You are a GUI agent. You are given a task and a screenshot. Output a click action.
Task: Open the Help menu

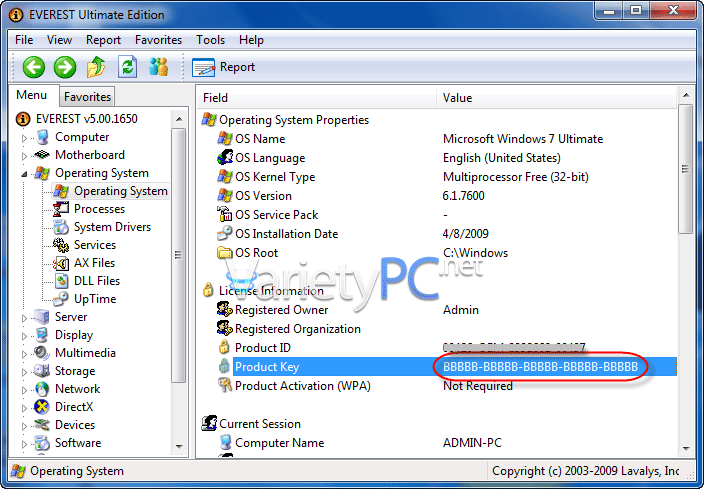[x=251, y=40]
